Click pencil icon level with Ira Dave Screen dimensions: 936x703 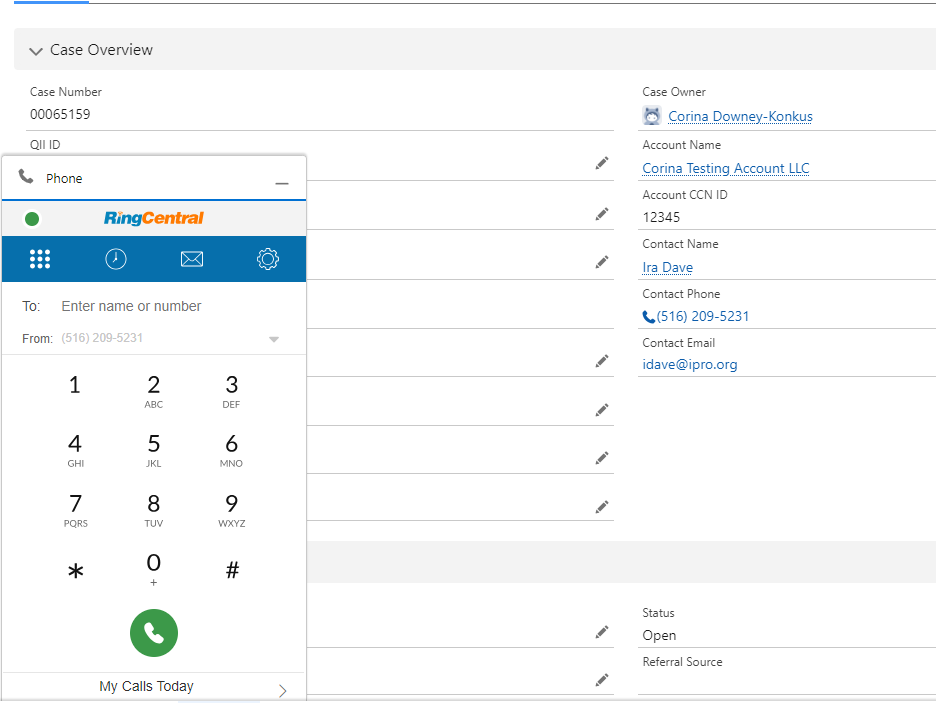pyautogui.click(x=602, y=262)
